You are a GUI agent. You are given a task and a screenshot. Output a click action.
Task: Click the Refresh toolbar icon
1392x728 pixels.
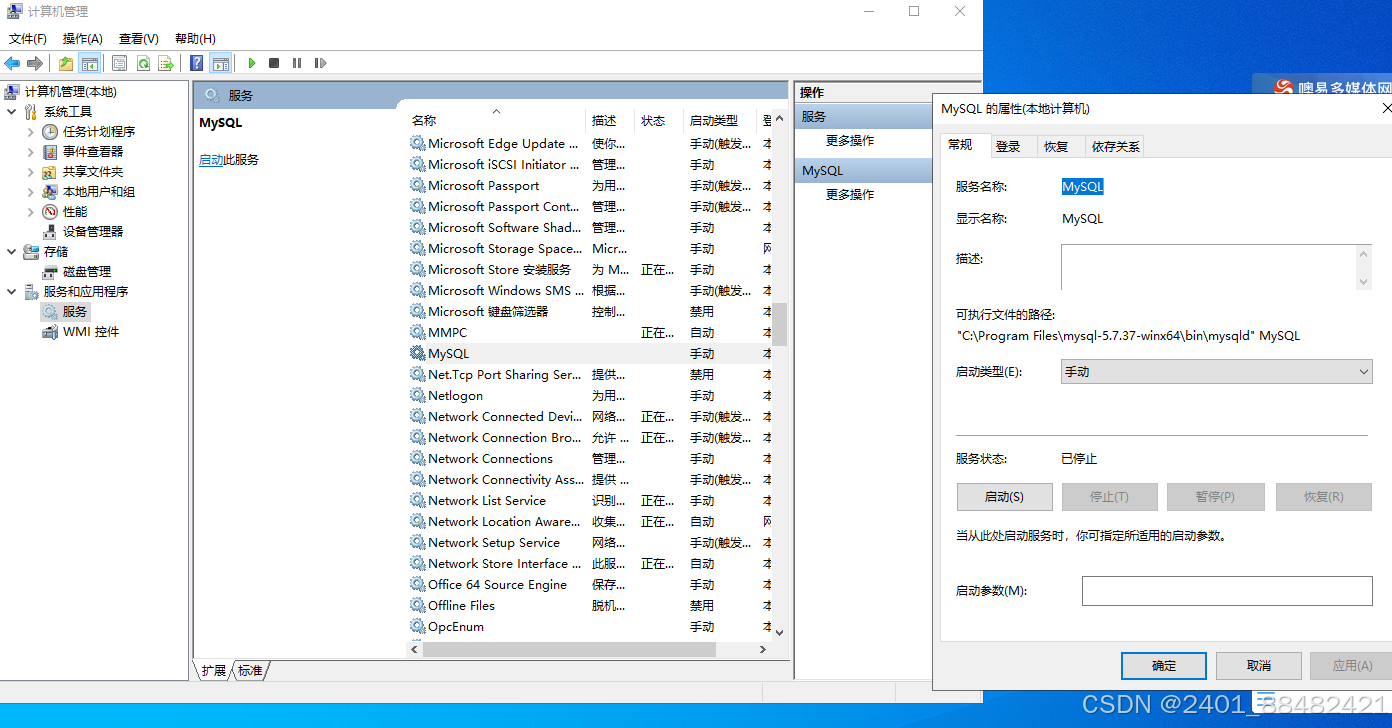(143, 63)
